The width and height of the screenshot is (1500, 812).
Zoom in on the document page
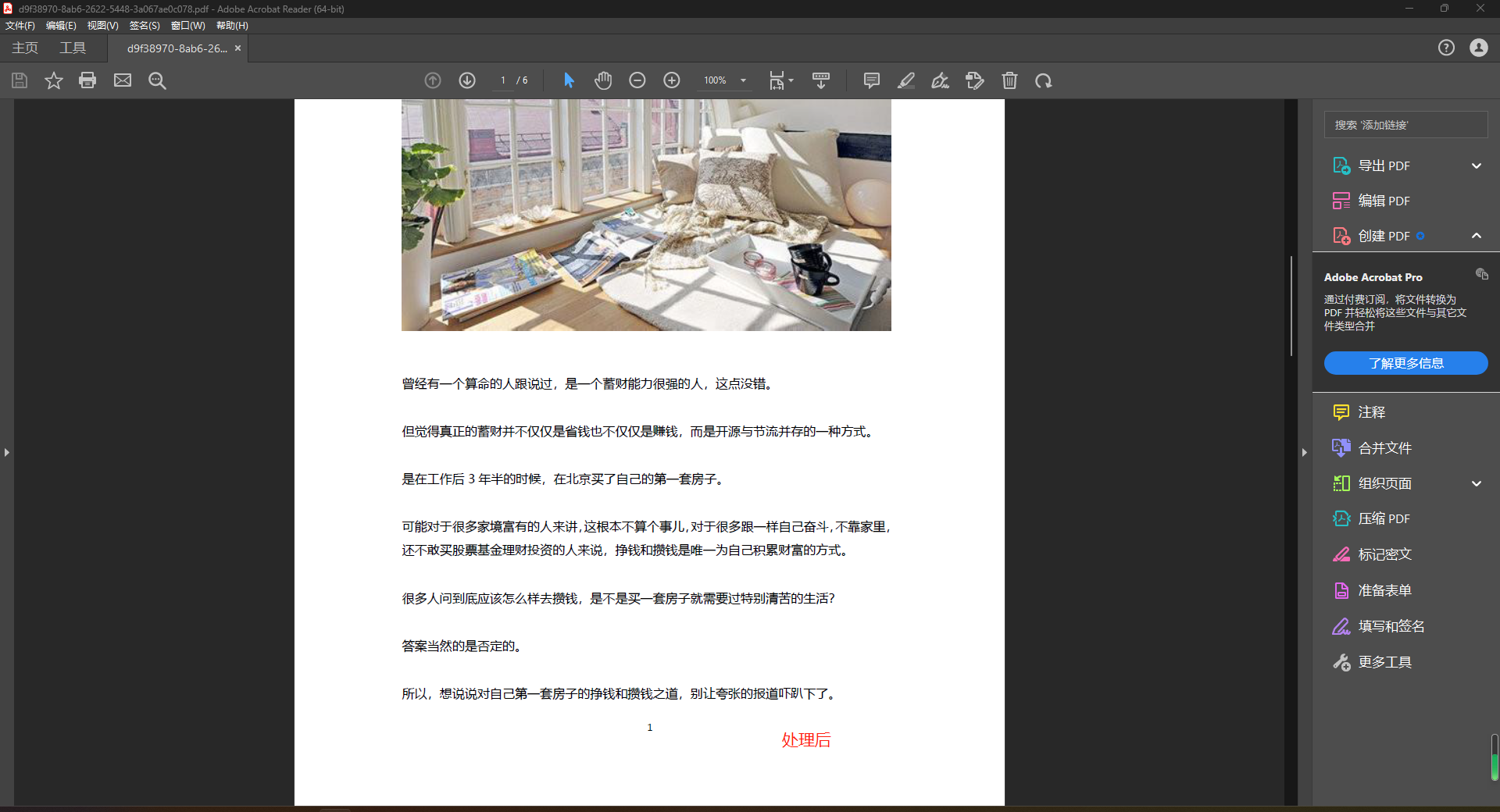click(x=671, y=80)
